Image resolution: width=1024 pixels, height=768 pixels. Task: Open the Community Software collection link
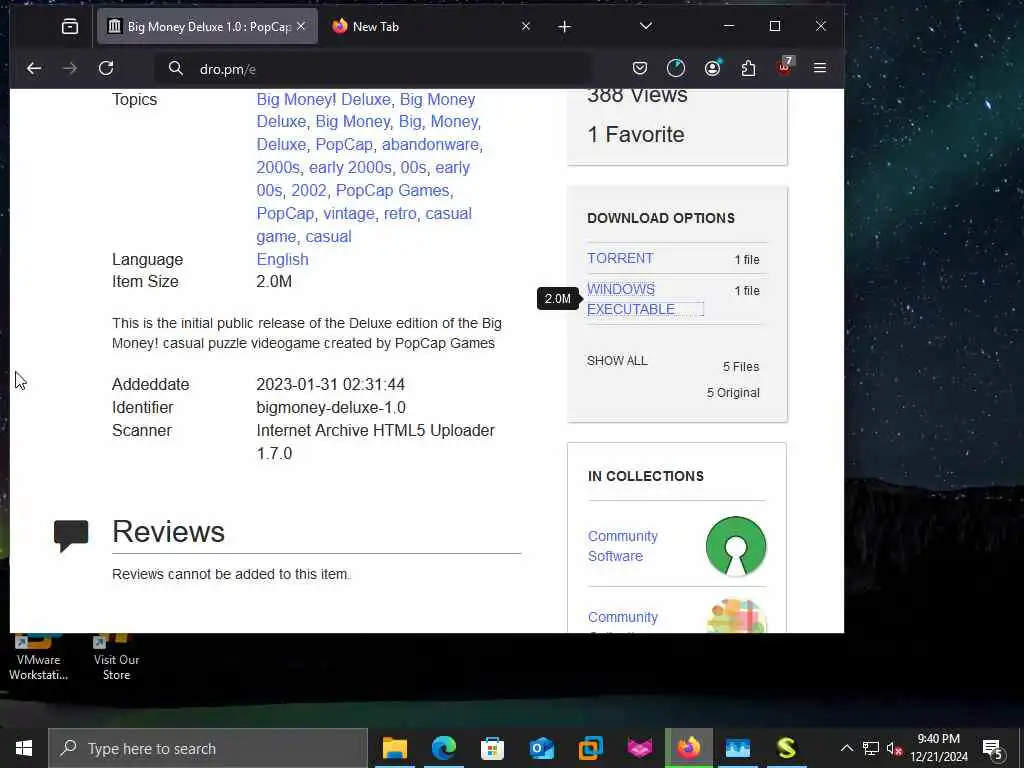click(622, 546)
